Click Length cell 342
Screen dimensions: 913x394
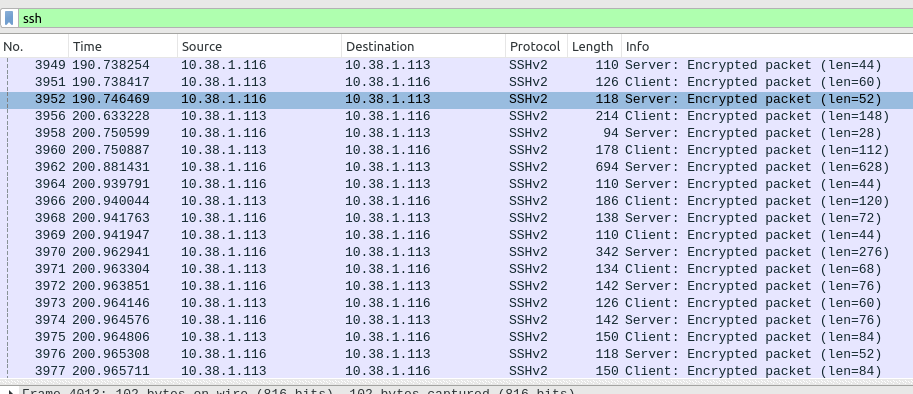607,252
